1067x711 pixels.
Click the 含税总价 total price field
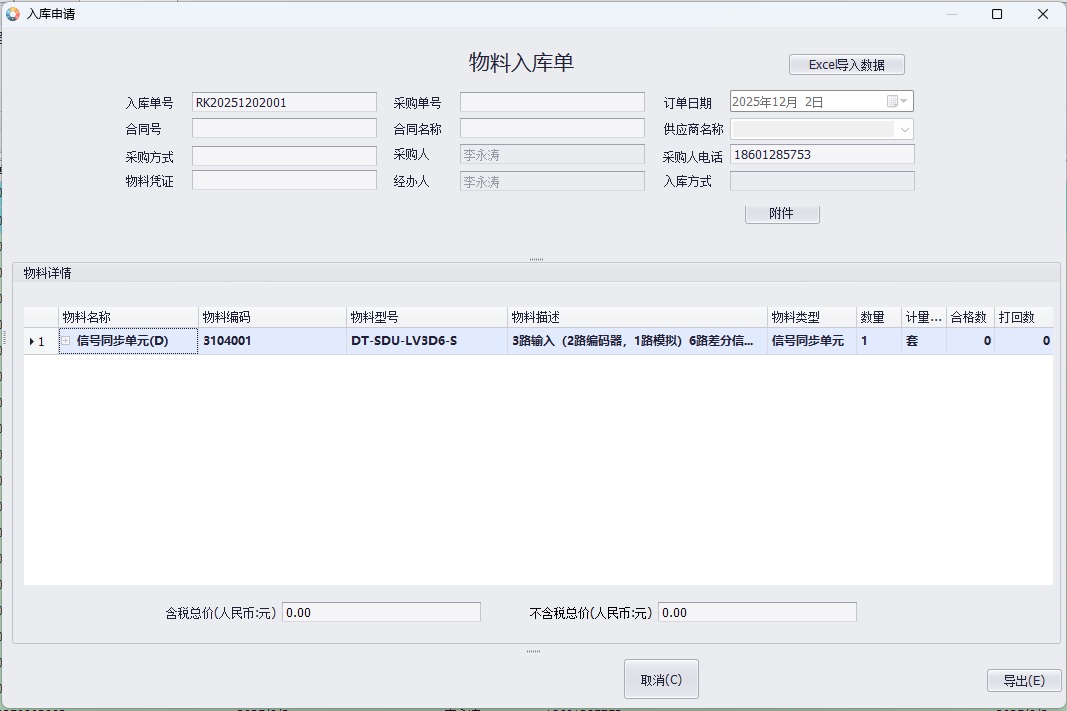pos(381,612)
